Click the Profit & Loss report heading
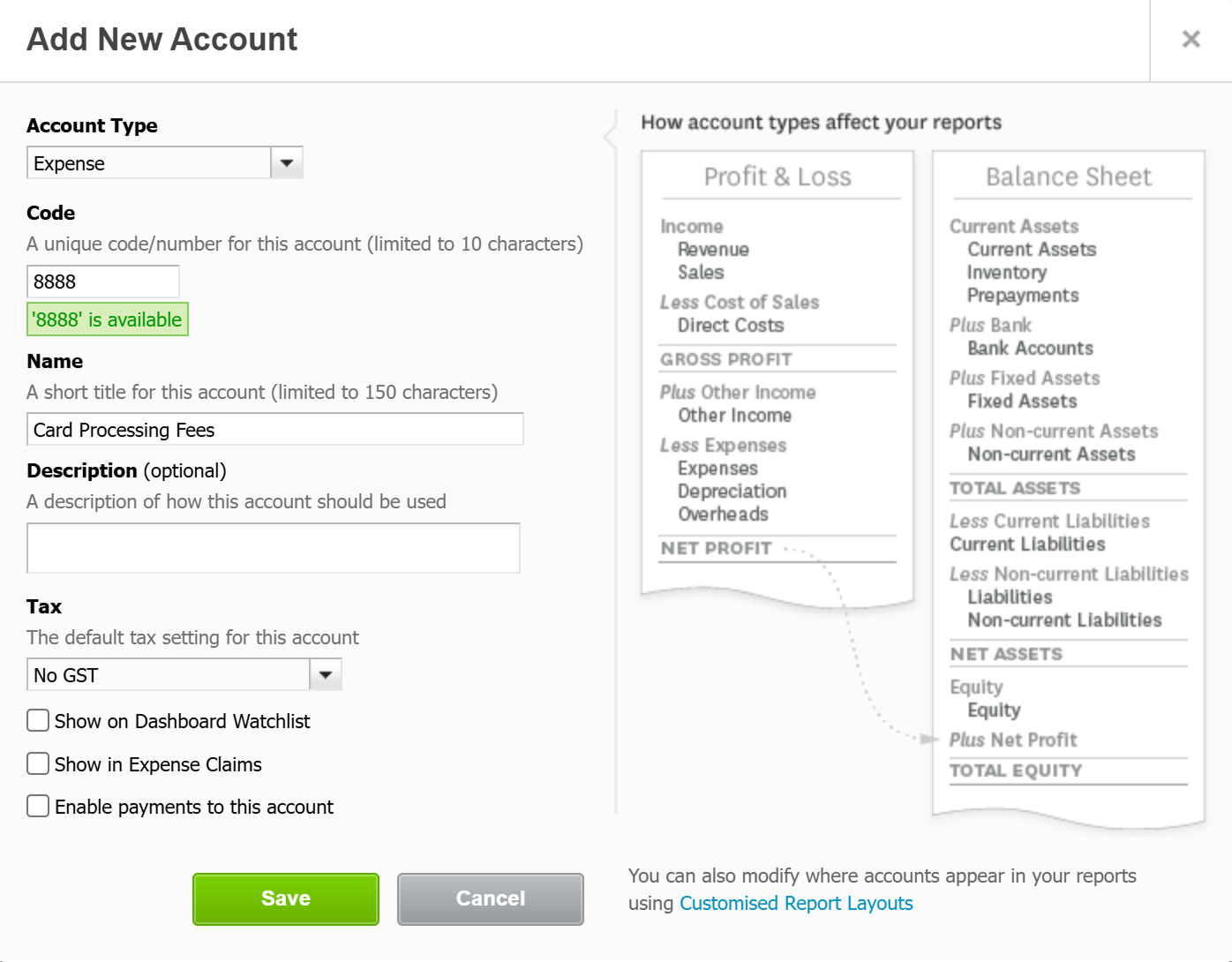The width and height of the screenshot is (1232, 962). pyautogui.click(x=778, y=177)
